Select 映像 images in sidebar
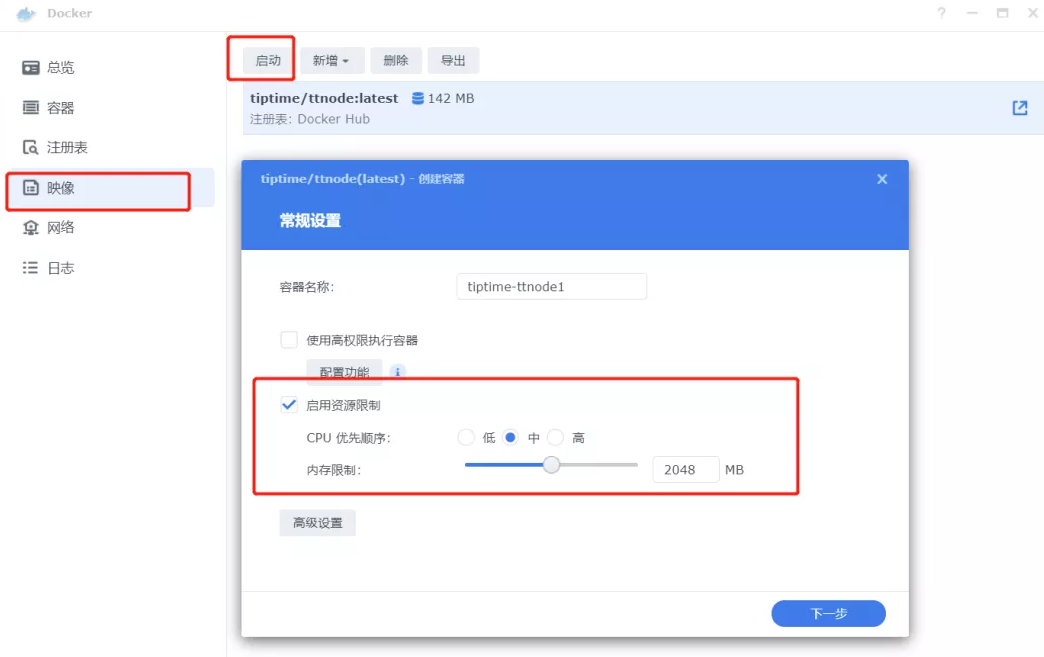1044x657 pixels. point(60,188)
